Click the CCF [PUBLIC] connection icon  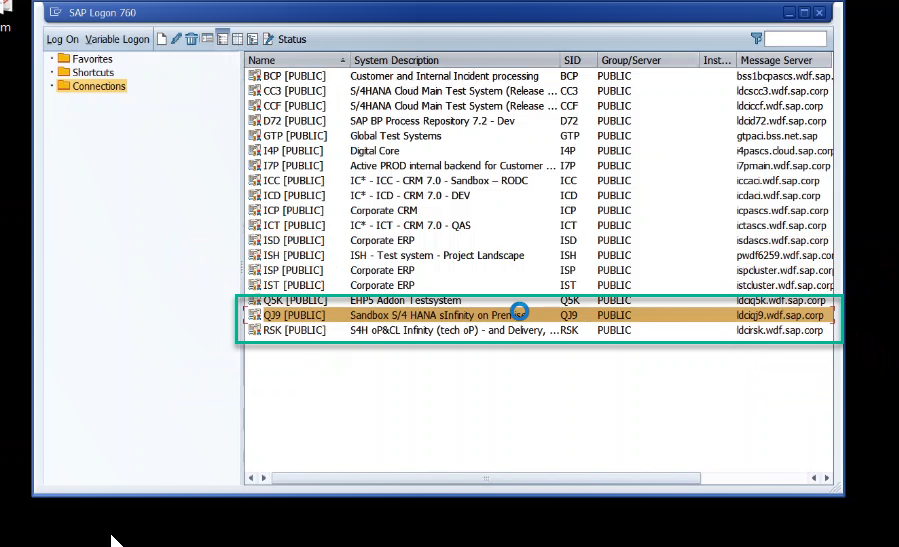255,106
